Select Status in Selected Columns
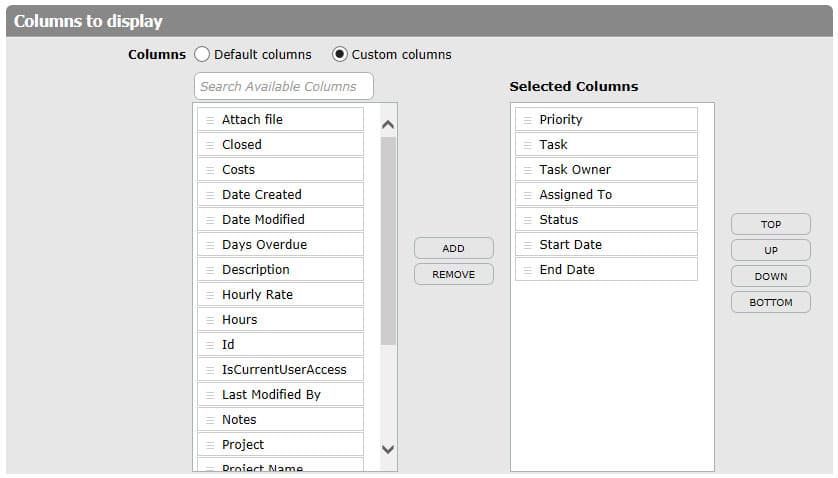 (607, 220)
